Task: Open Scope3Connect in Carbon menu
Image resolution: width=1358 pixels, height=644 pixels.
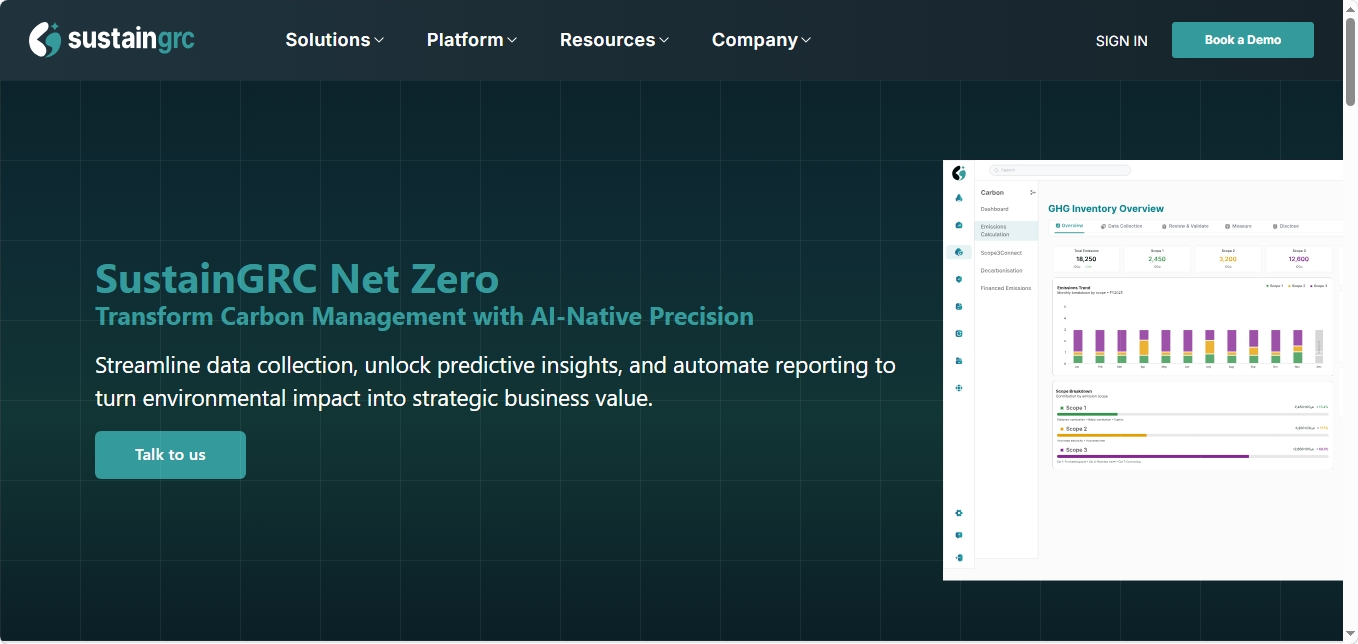Action: (x=1001, y=253)
